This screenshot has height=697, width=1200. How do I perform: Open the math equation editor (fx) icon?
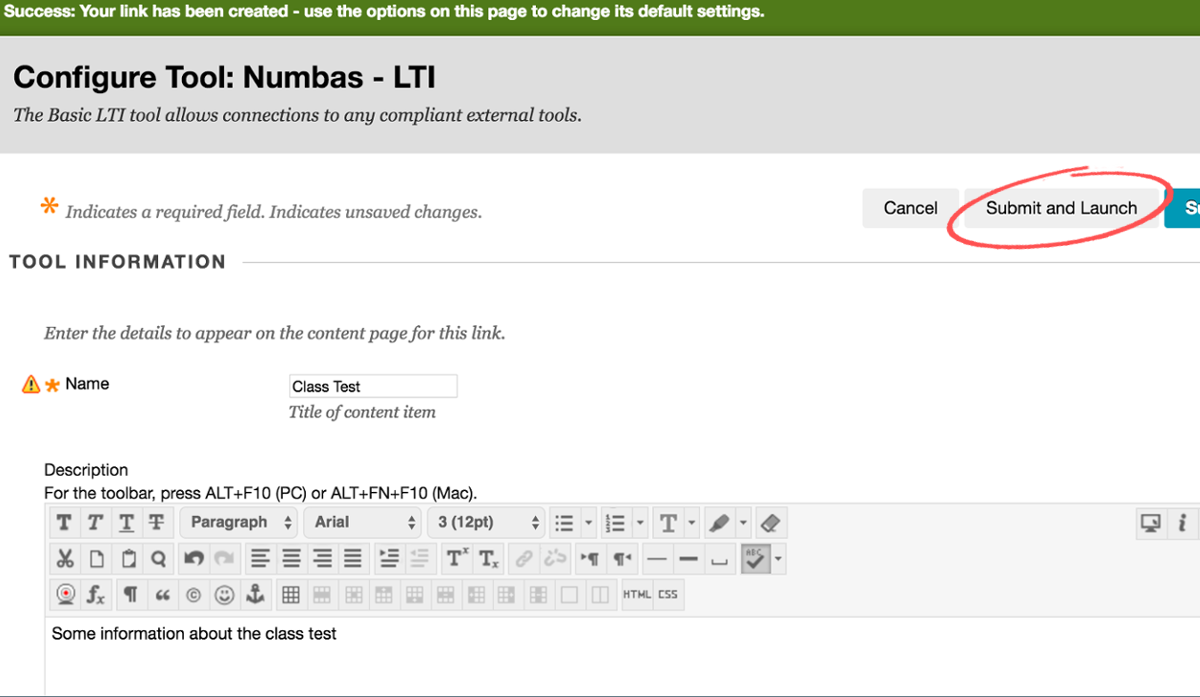coord(95,595)
